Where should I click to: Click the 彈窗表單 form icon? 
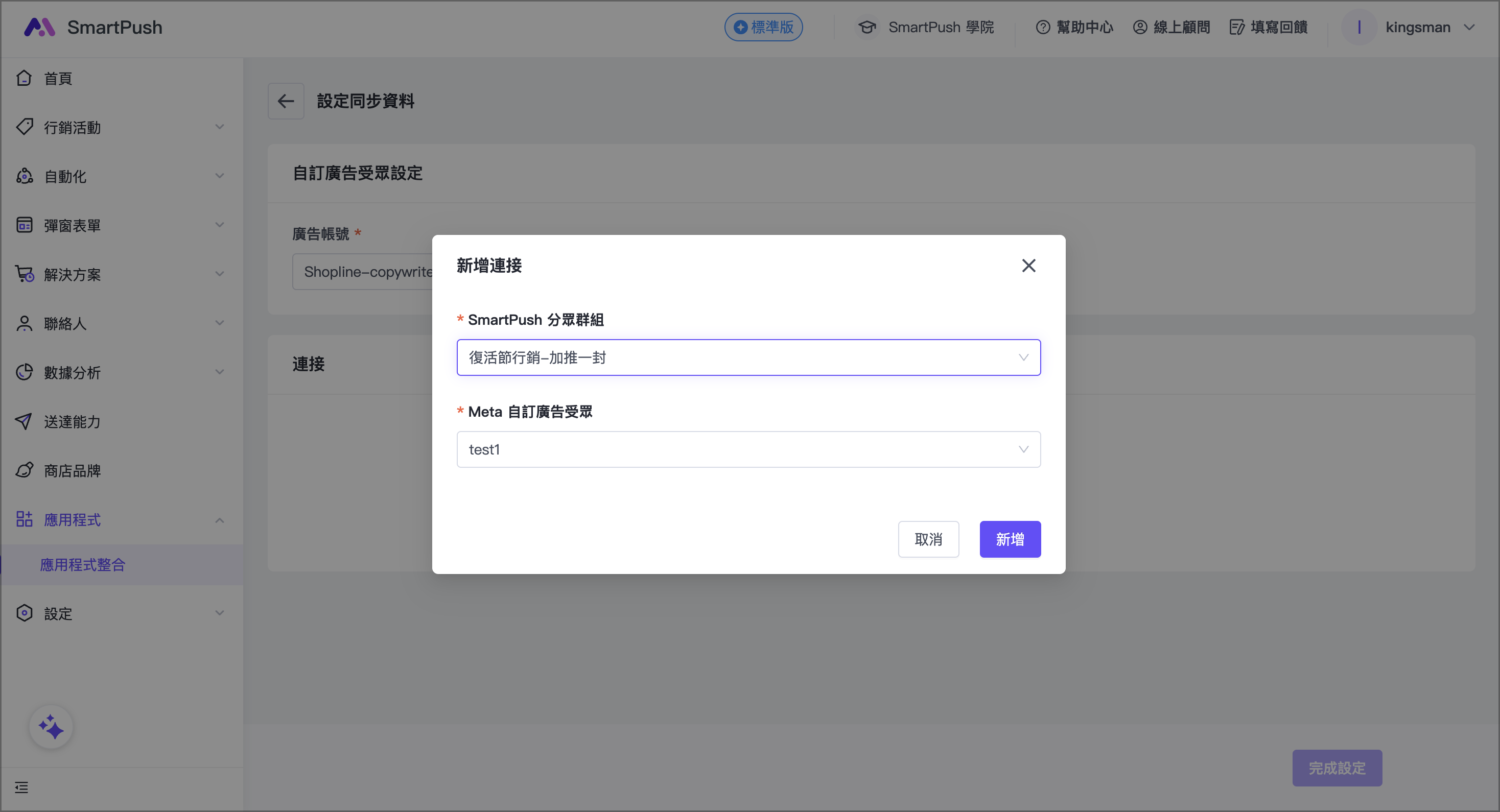[x=24, y=225]
